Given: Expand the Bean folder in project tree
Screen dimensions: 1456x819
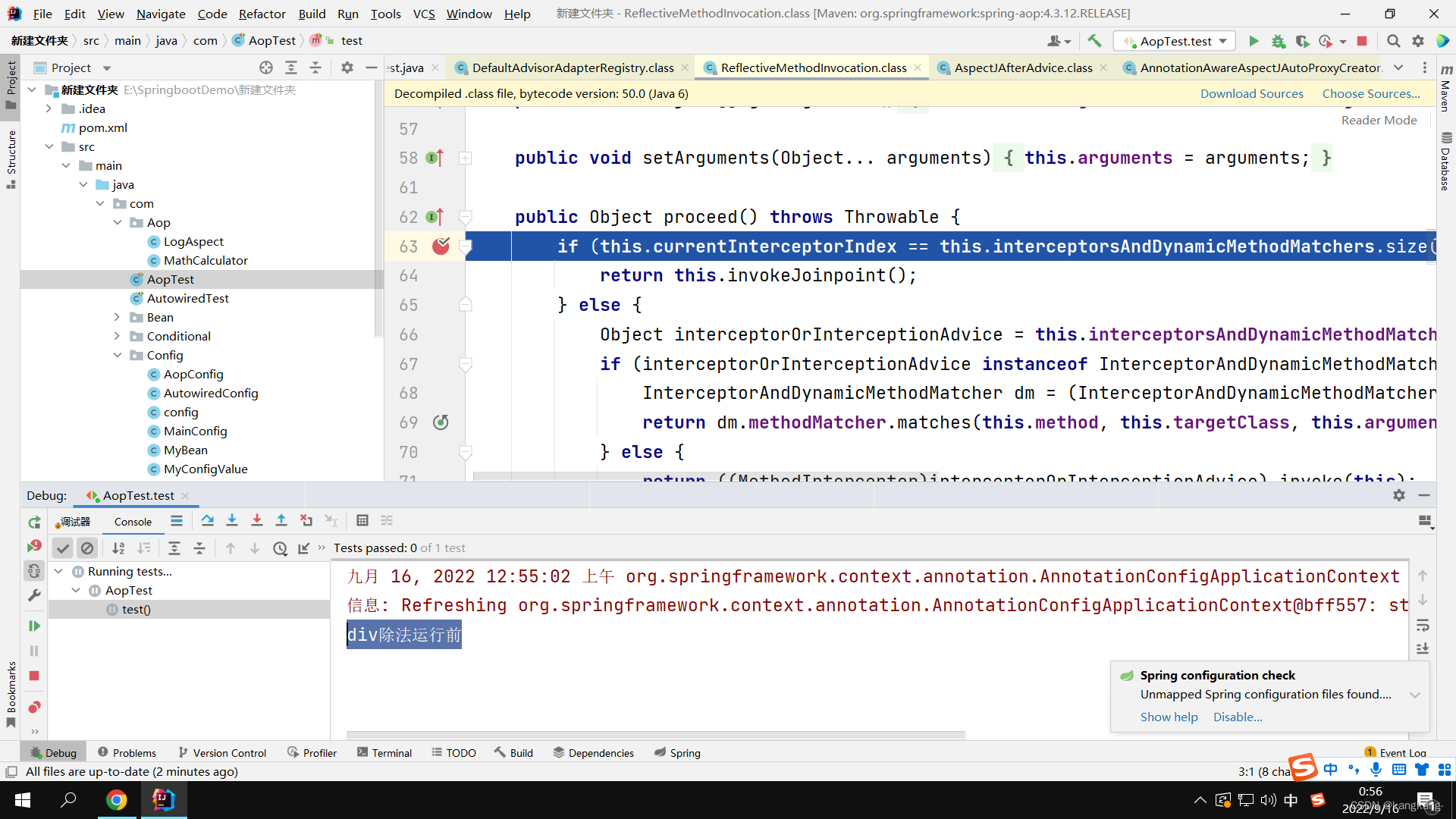Looking at the screenshot, I should click(x=117, y=317).
